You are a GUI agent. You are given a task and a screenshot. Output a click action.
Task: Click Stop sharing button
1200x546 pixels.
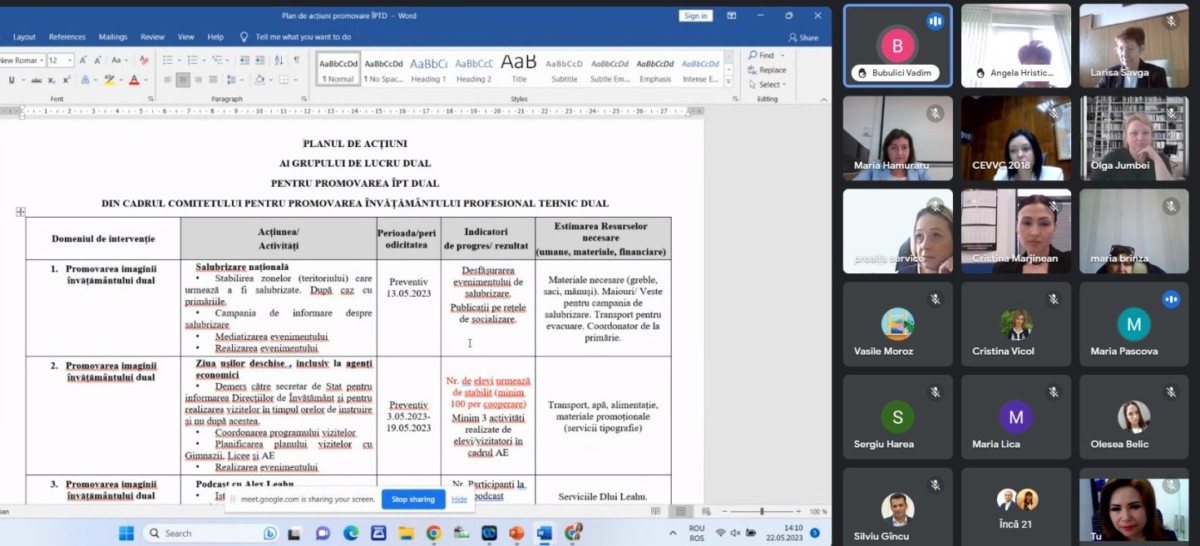413,499
